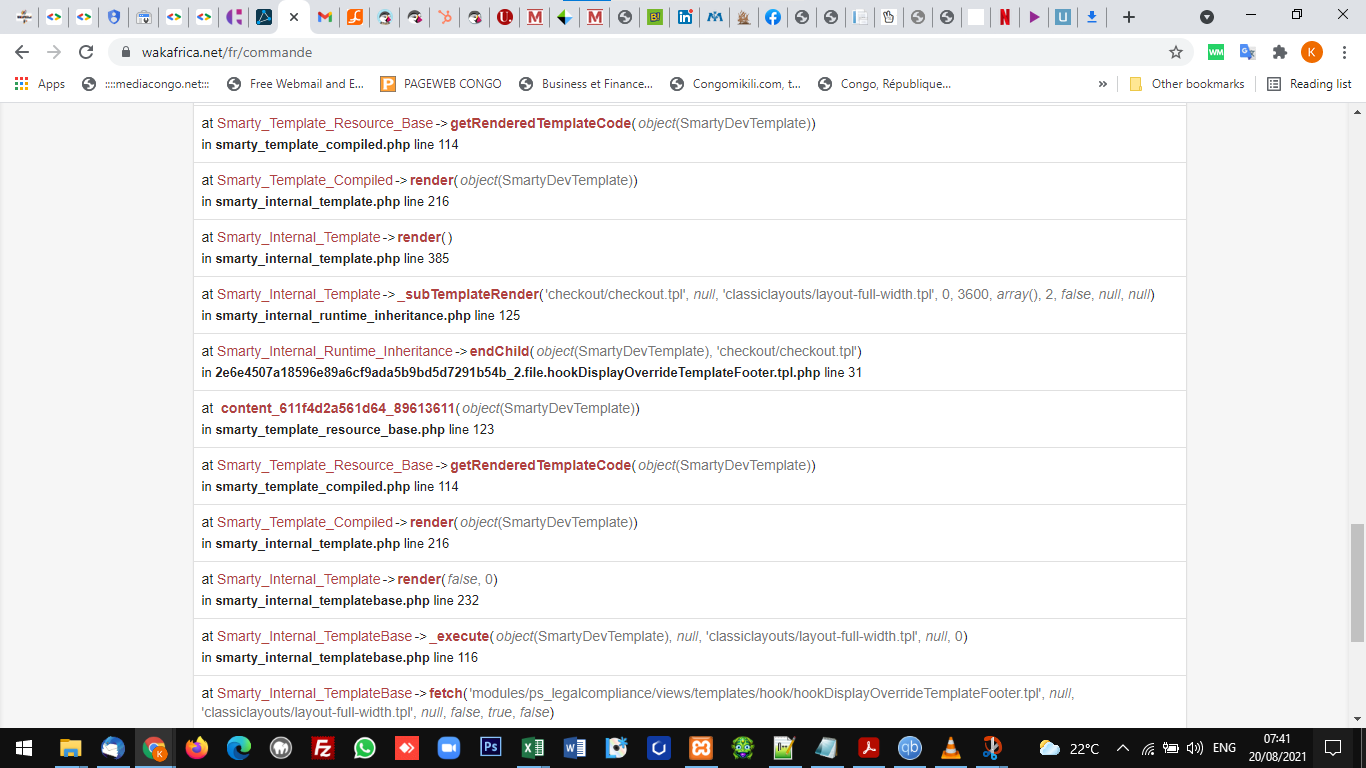Viewport: 1366px width, 768px height.
Task: Go back to the previous page
Action: click(x=22, y=52)
